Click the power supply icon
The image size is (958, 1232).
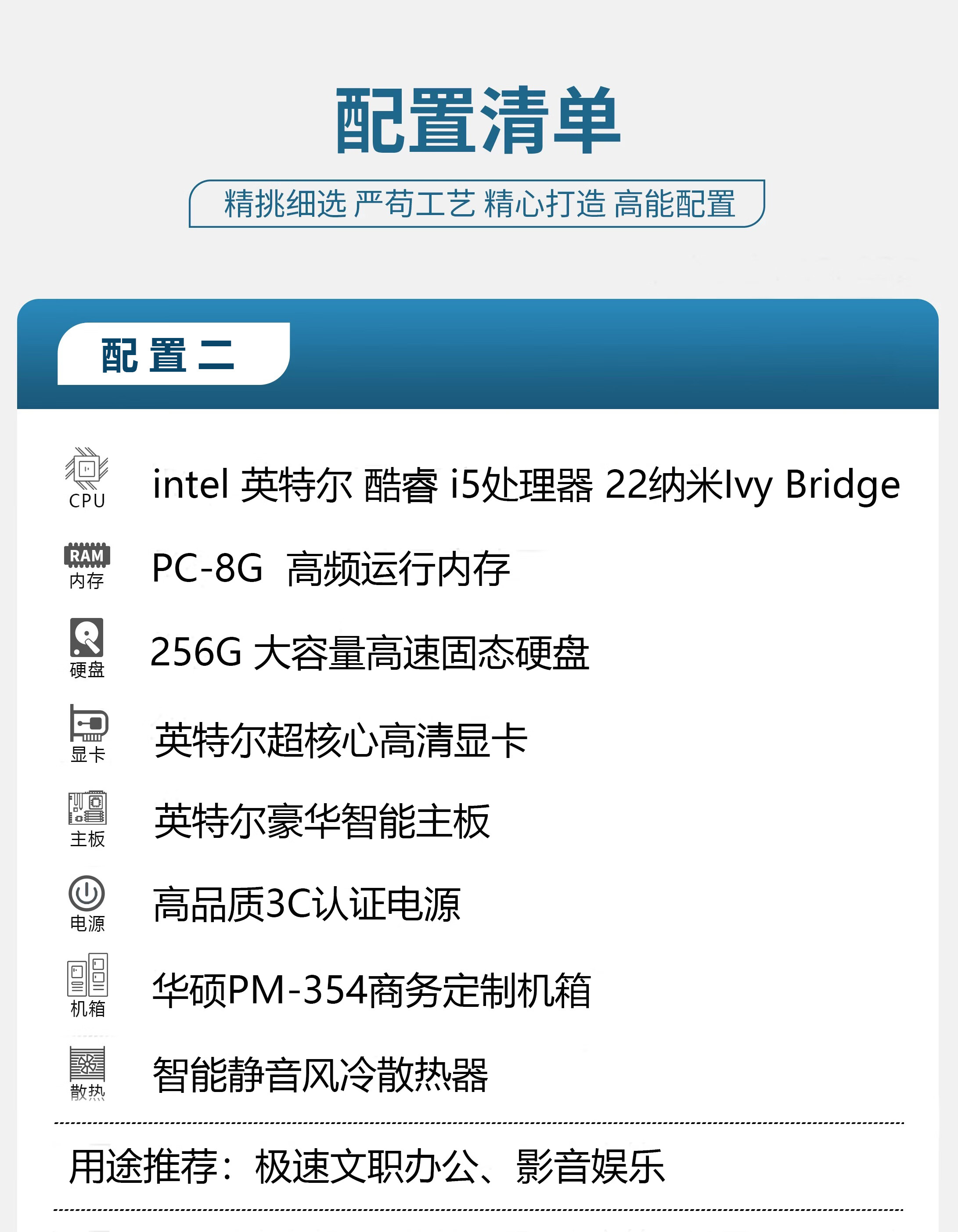point(87,893)
